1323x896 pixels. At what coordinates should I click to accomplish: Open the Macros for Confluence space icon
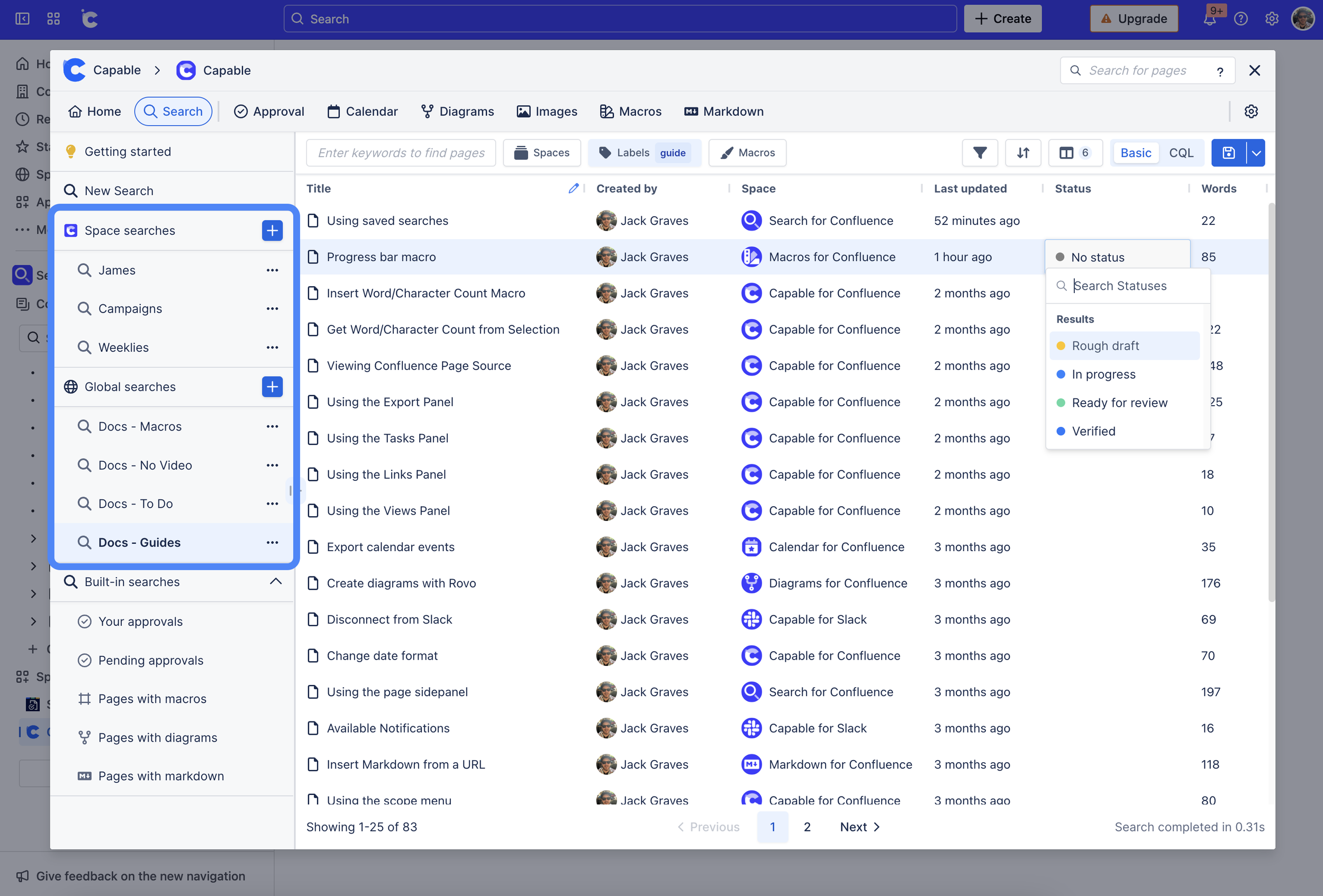click(751, 257)
